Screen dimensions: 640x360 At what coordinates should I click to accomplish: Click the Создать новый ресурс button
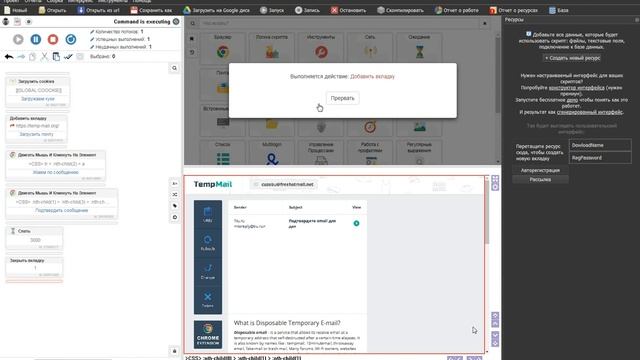pos(572,58)
